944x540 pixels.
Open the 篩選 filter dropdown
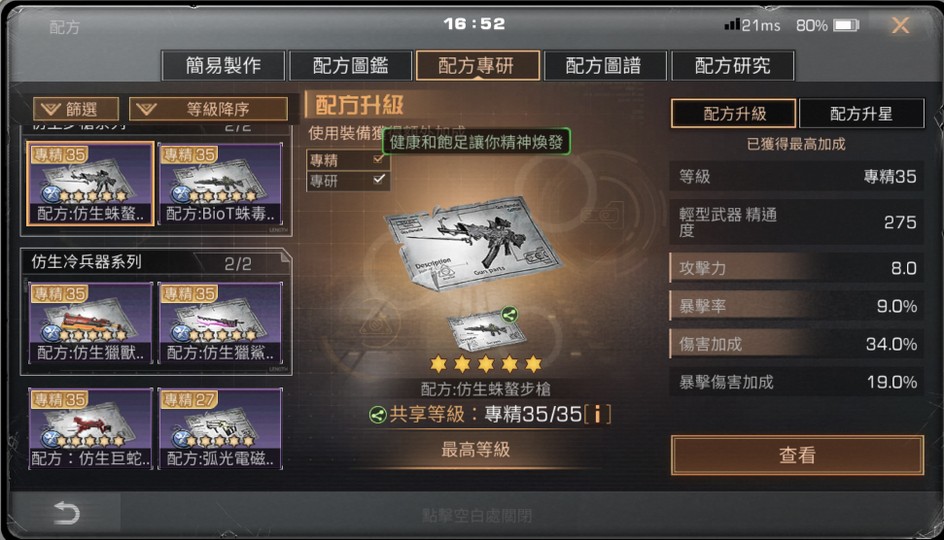[76, 109]
